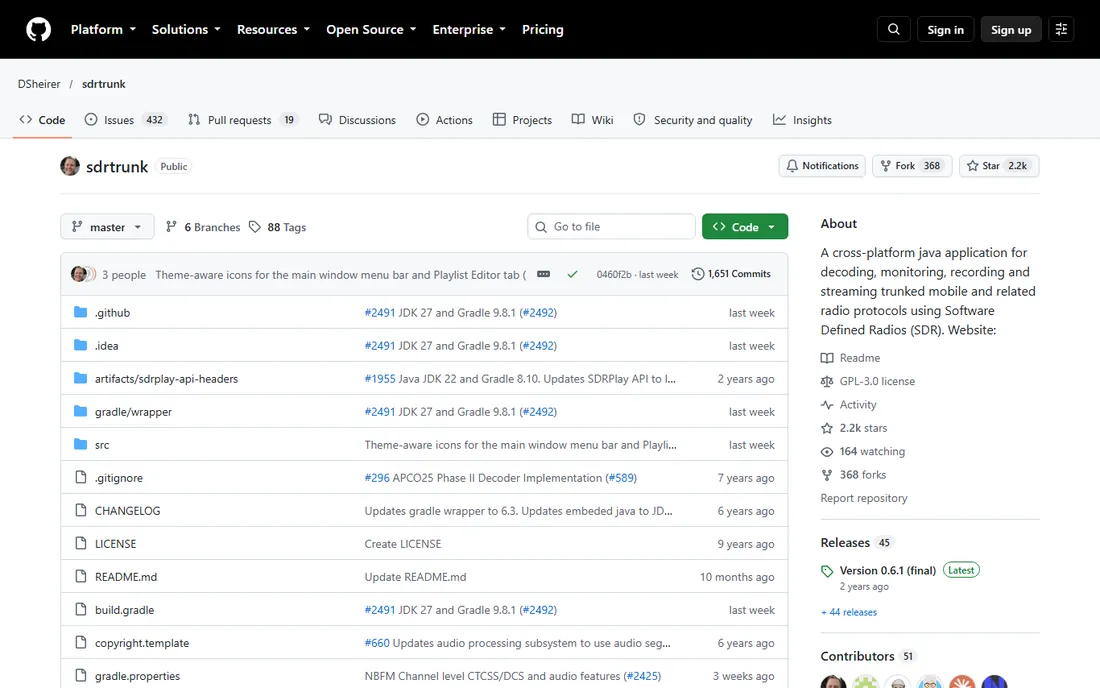Image resolution: width=1100 pixels, height=688 pixels.
Task: Click the Report repository link
Action: [864, 498]
